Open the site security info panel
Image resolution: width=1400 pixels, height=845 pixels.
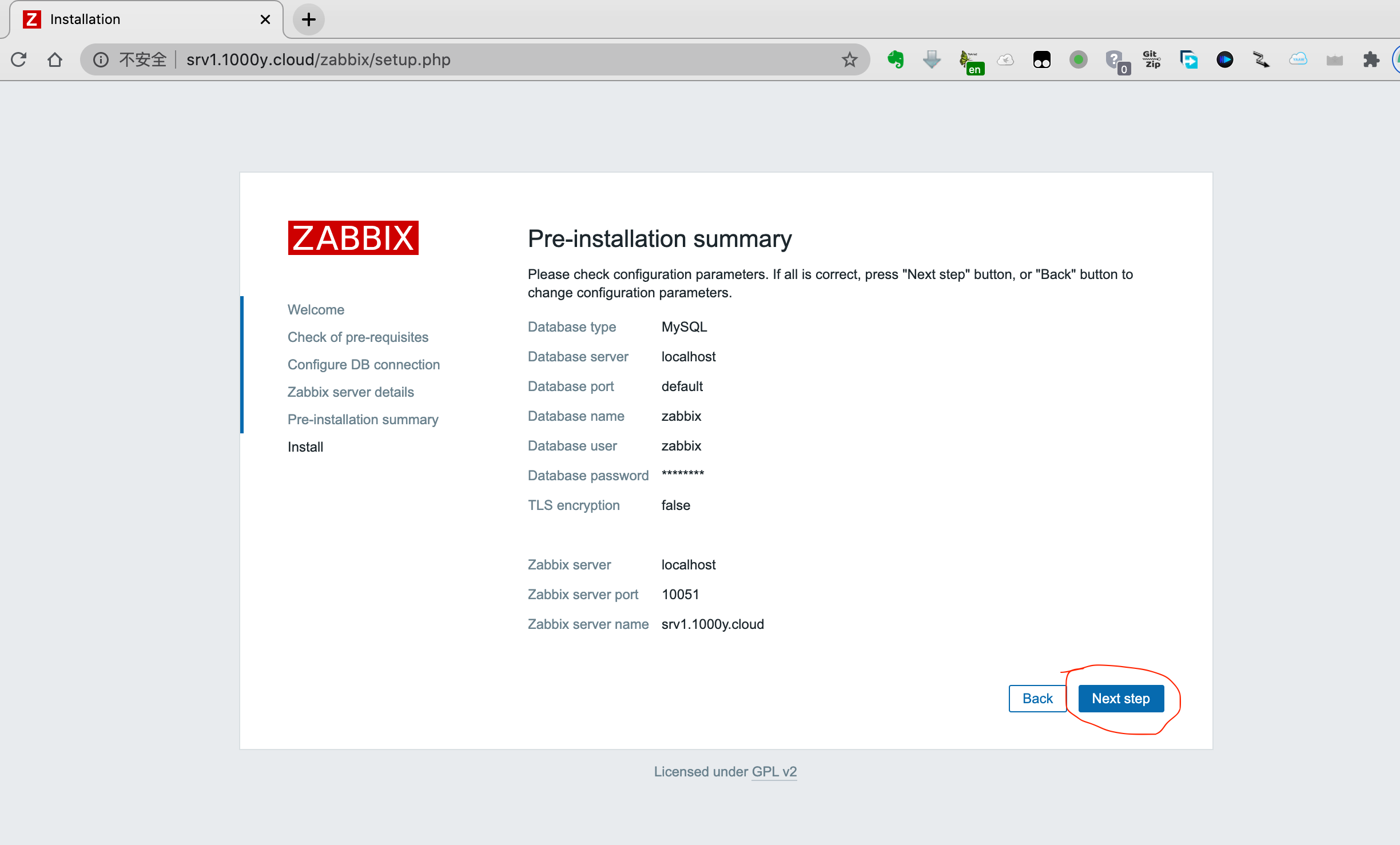pos(100,59)
